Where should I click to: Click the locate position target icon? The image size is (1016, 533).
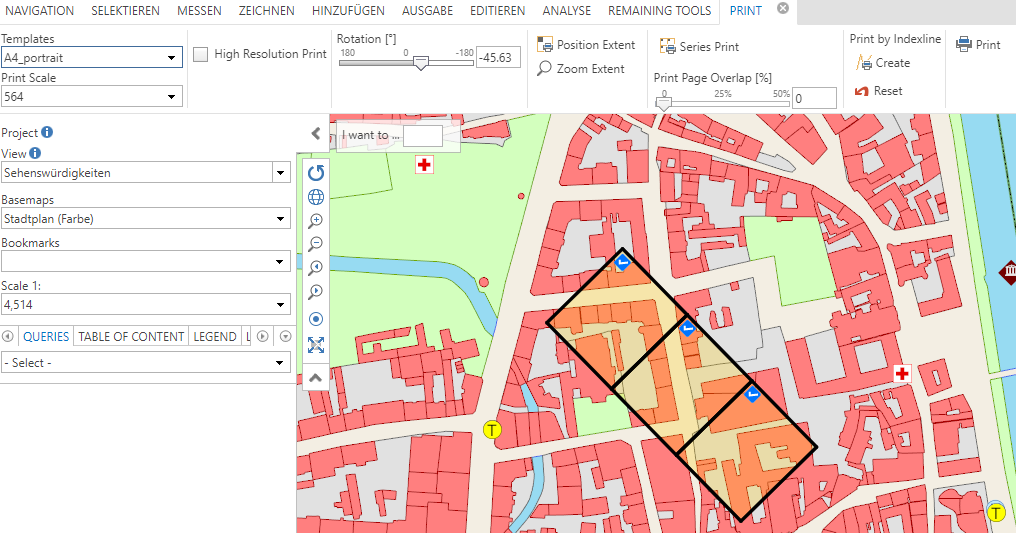[316, 319]
